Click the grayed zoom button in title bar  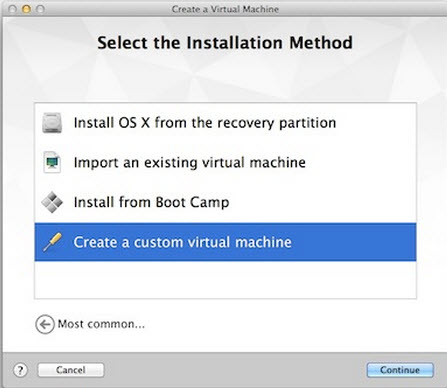(x=40, y=9)
